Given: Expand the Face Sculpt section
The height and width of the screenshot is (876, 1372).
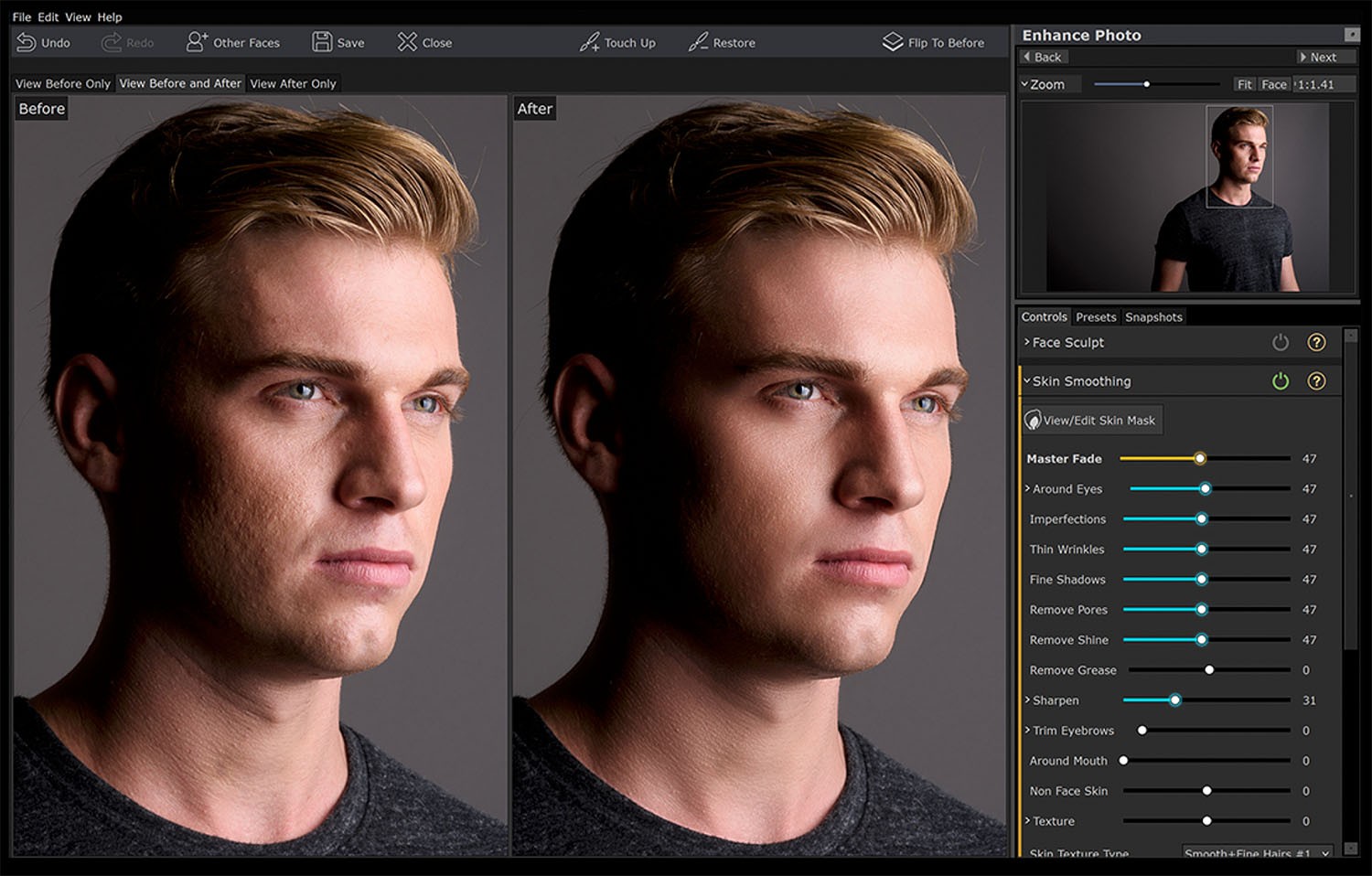Looking at the screenshot, I should tap(1026, 342).
